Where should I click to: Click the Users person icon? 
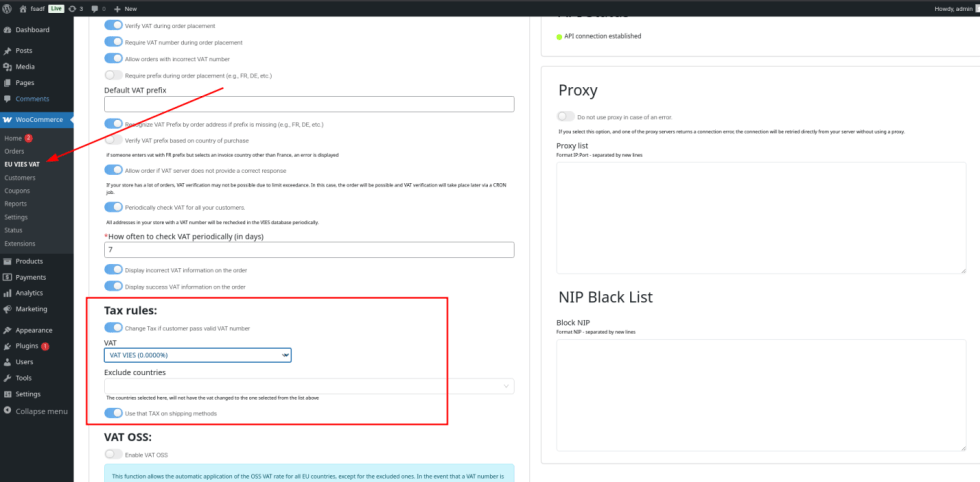pos(8,362)
